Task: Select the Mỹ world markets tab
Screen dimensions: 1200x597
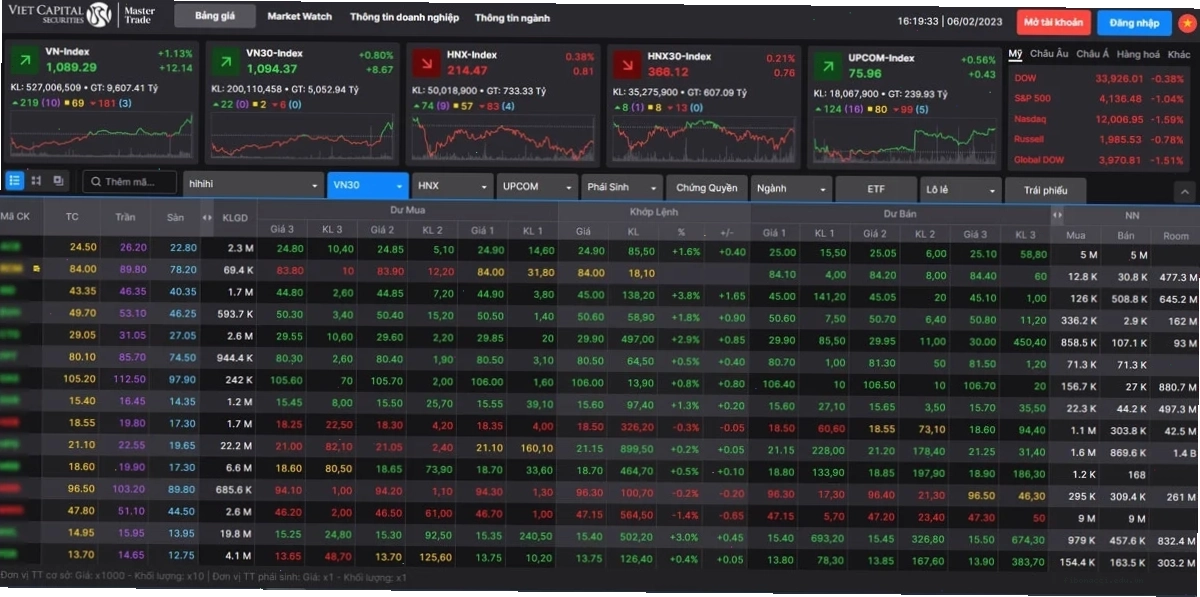Action: [x=1015, y=53]
